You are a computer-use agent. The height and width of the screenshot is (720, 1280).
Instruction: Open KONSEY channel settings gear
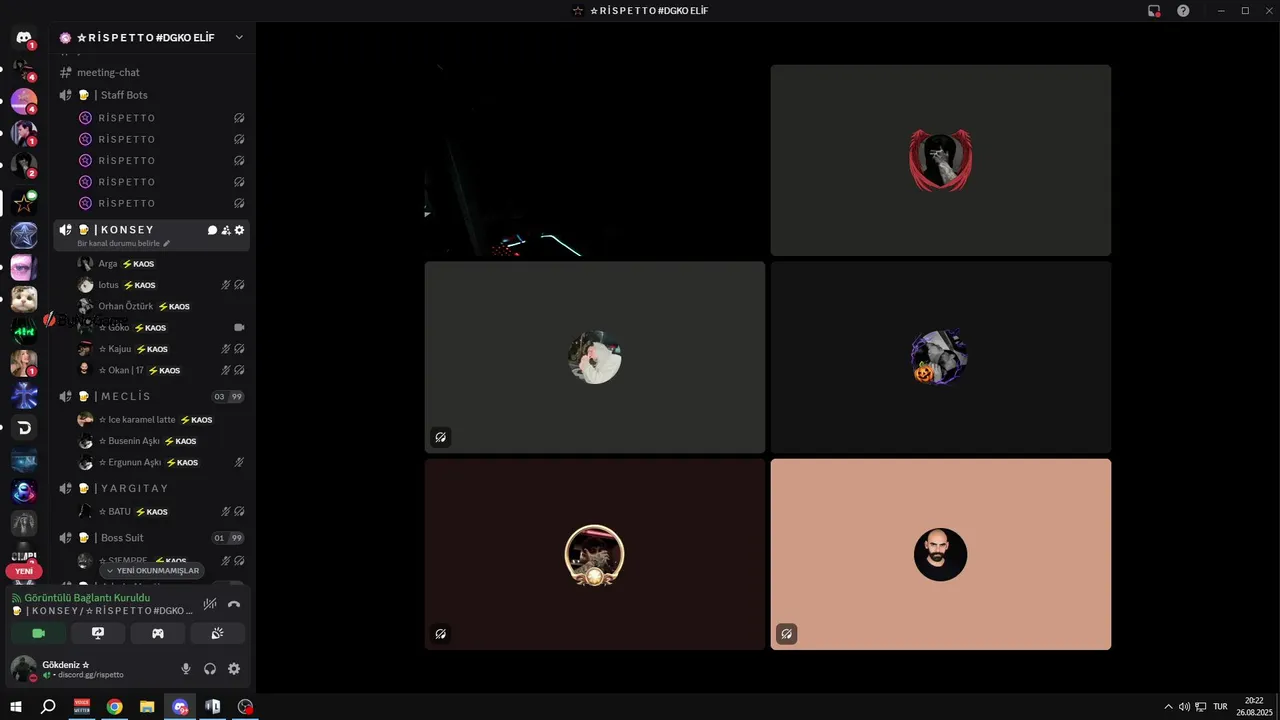pyautogui.click(x=239, y=230)
